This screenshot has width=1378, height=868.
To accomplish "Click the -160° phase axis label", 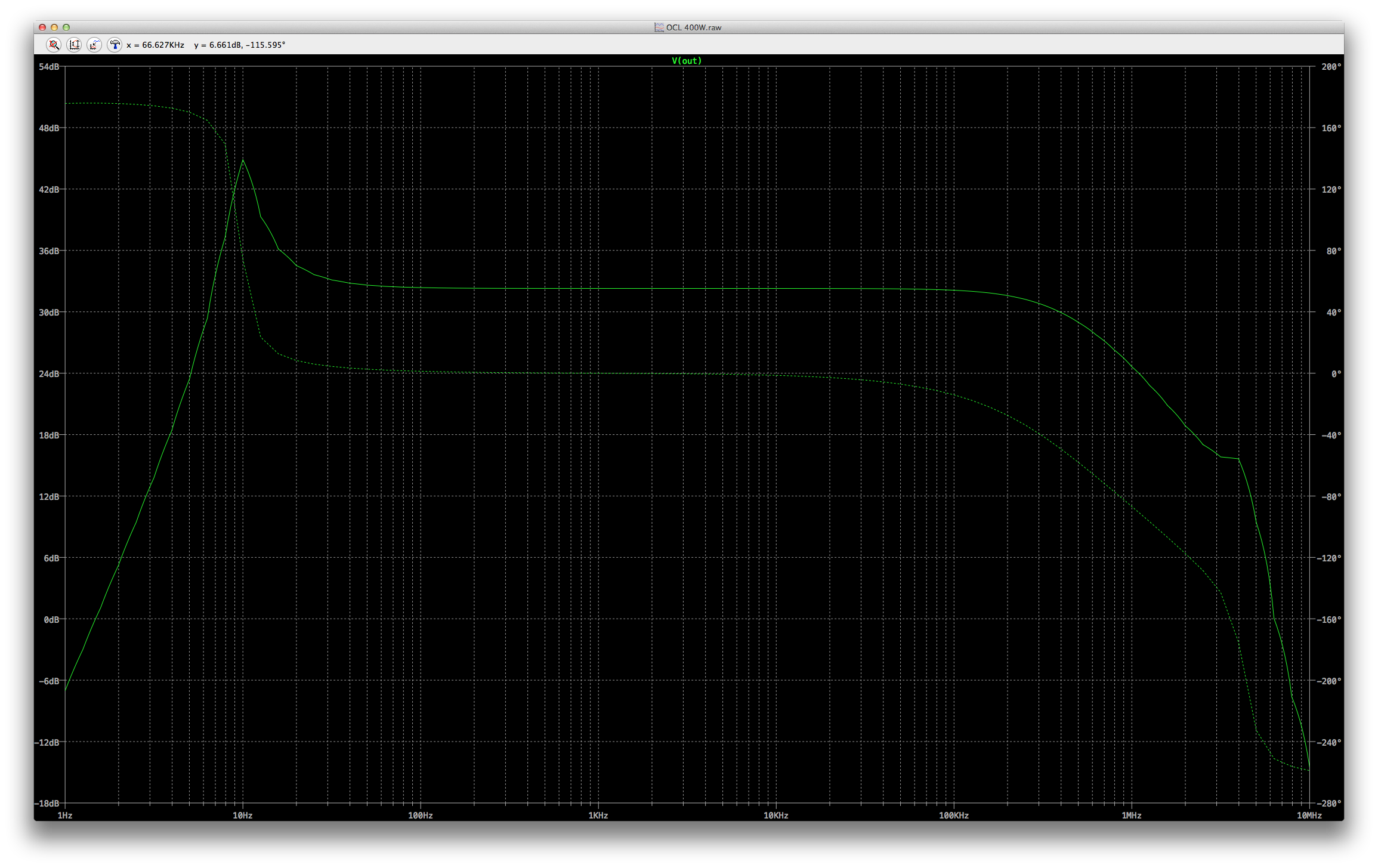I will [x=1329, y=620].
